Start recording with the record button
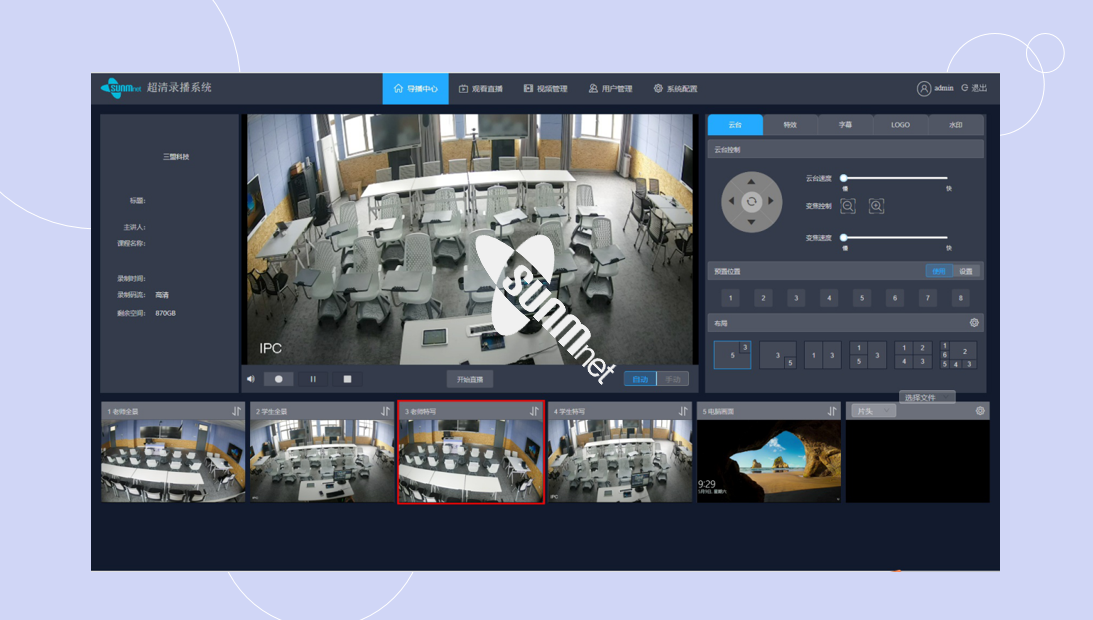Viewport: 1093px width, 620px height. (278, 379)
